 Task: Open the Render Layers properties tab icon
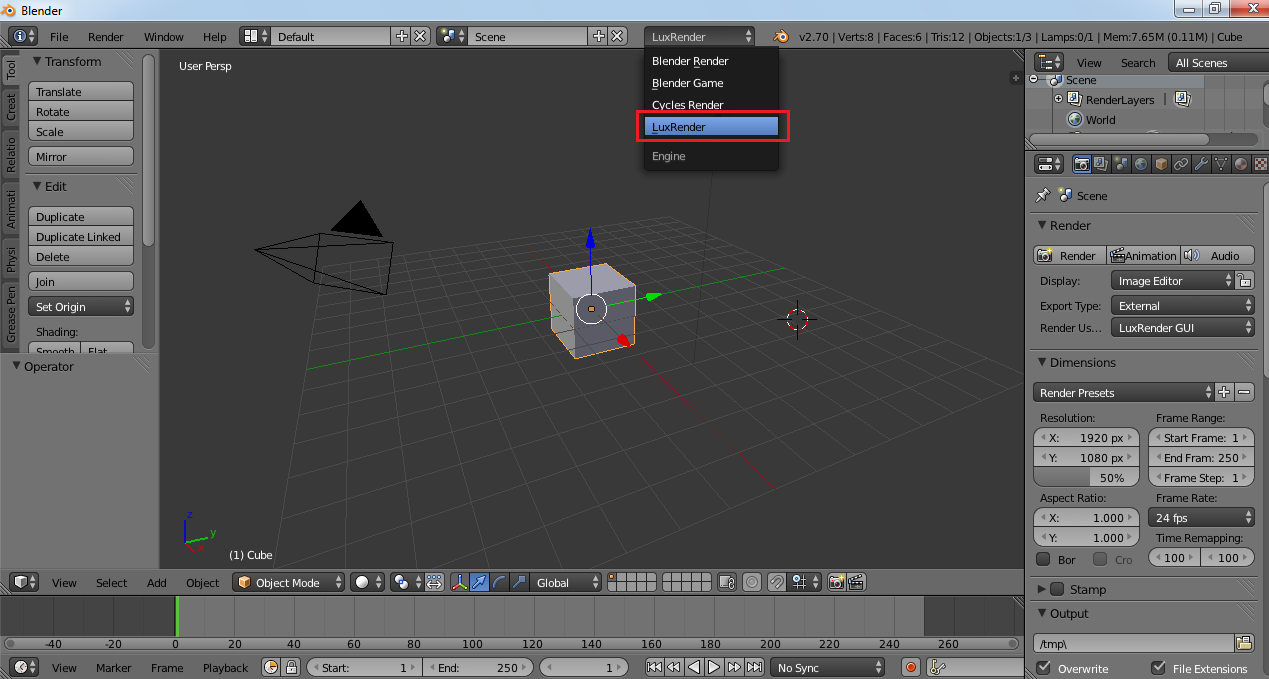[1101, 164]
